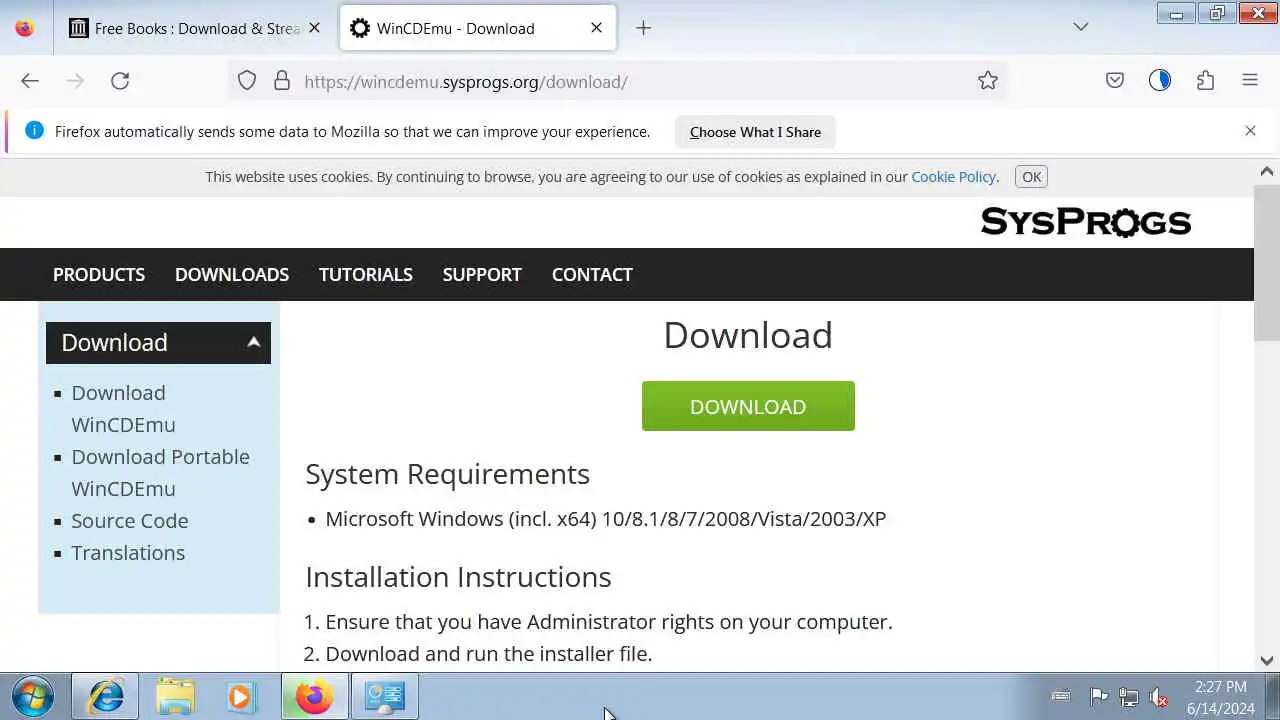Image resolution: width=1280 pixels, height=720 pixels.
Task: Open the Firefox hamburger application menu
Action: [x=1250, y=81]
